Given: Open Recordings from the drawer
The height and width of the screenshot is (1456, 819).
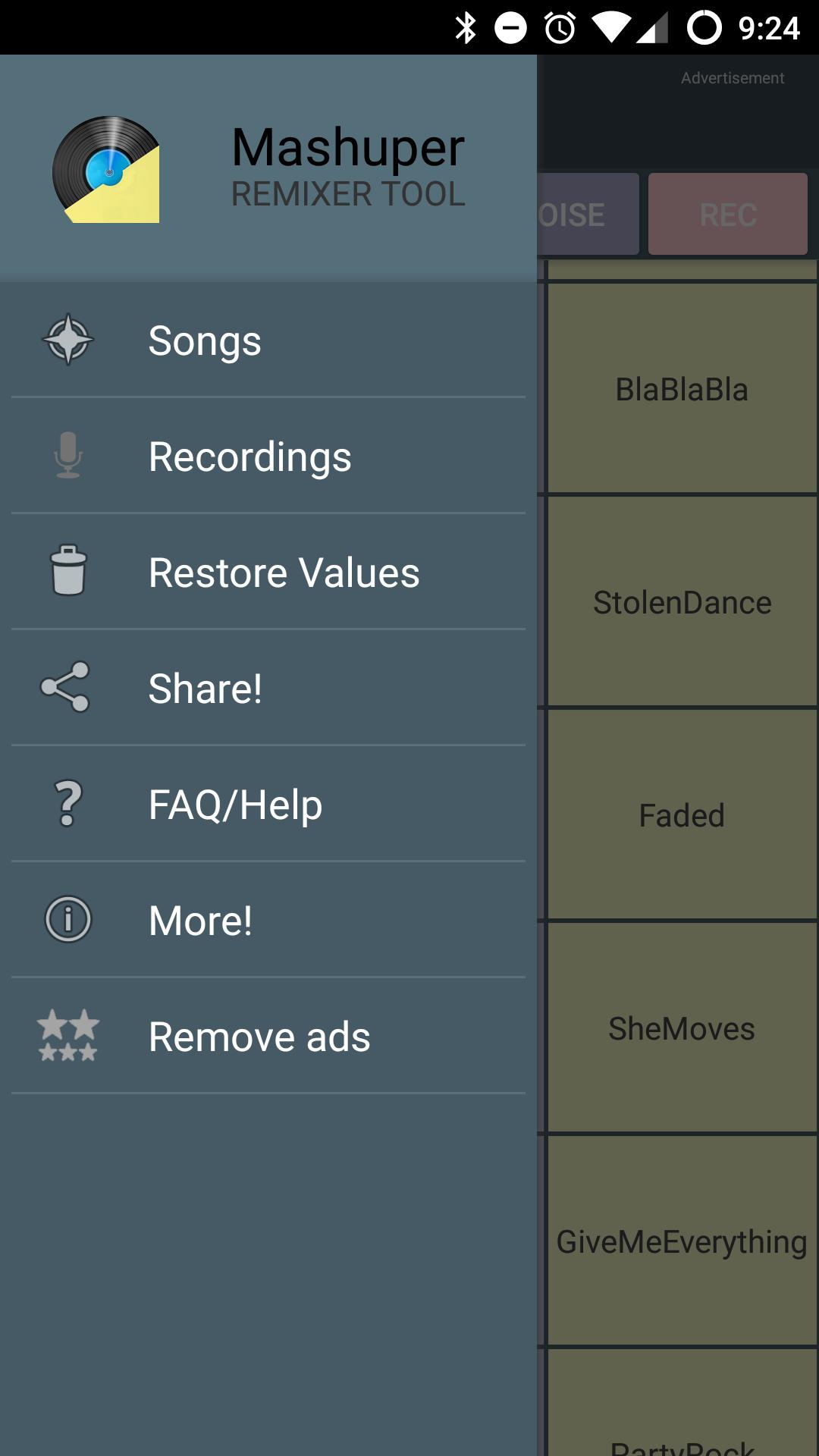Looking at the screenshot, I should 249,457.
